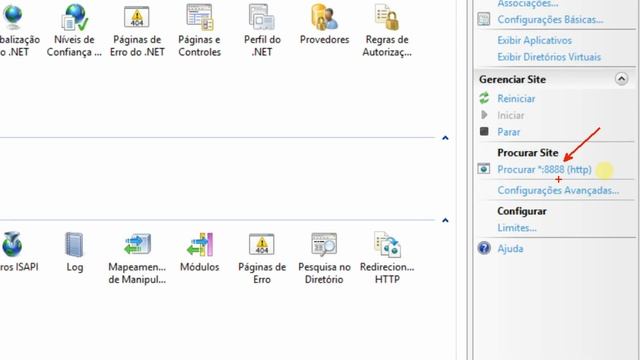Open the Log feature icon
The width and height of the screenshot is (640, 360).
coord(74,244)
